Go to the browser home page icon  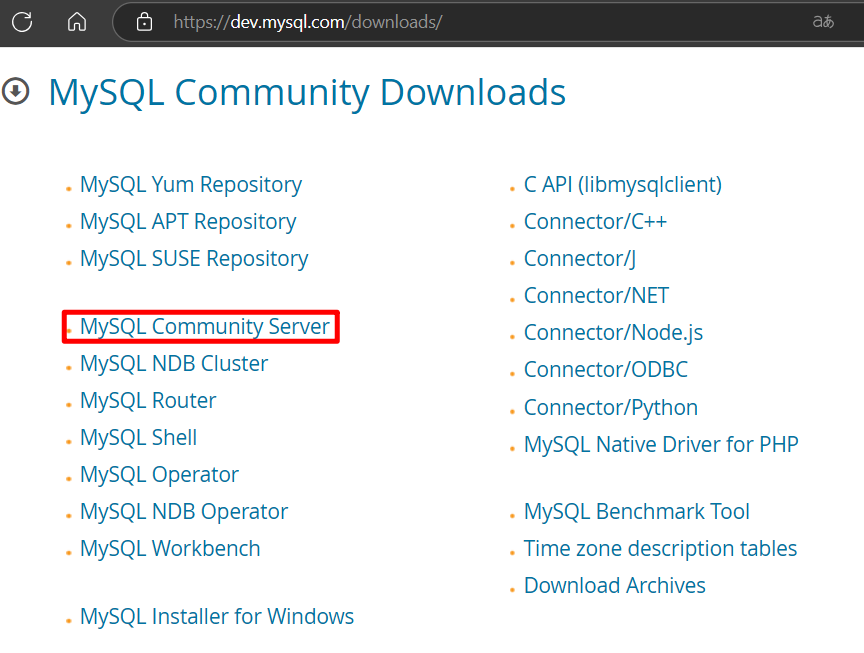click(x=77, y=22)
